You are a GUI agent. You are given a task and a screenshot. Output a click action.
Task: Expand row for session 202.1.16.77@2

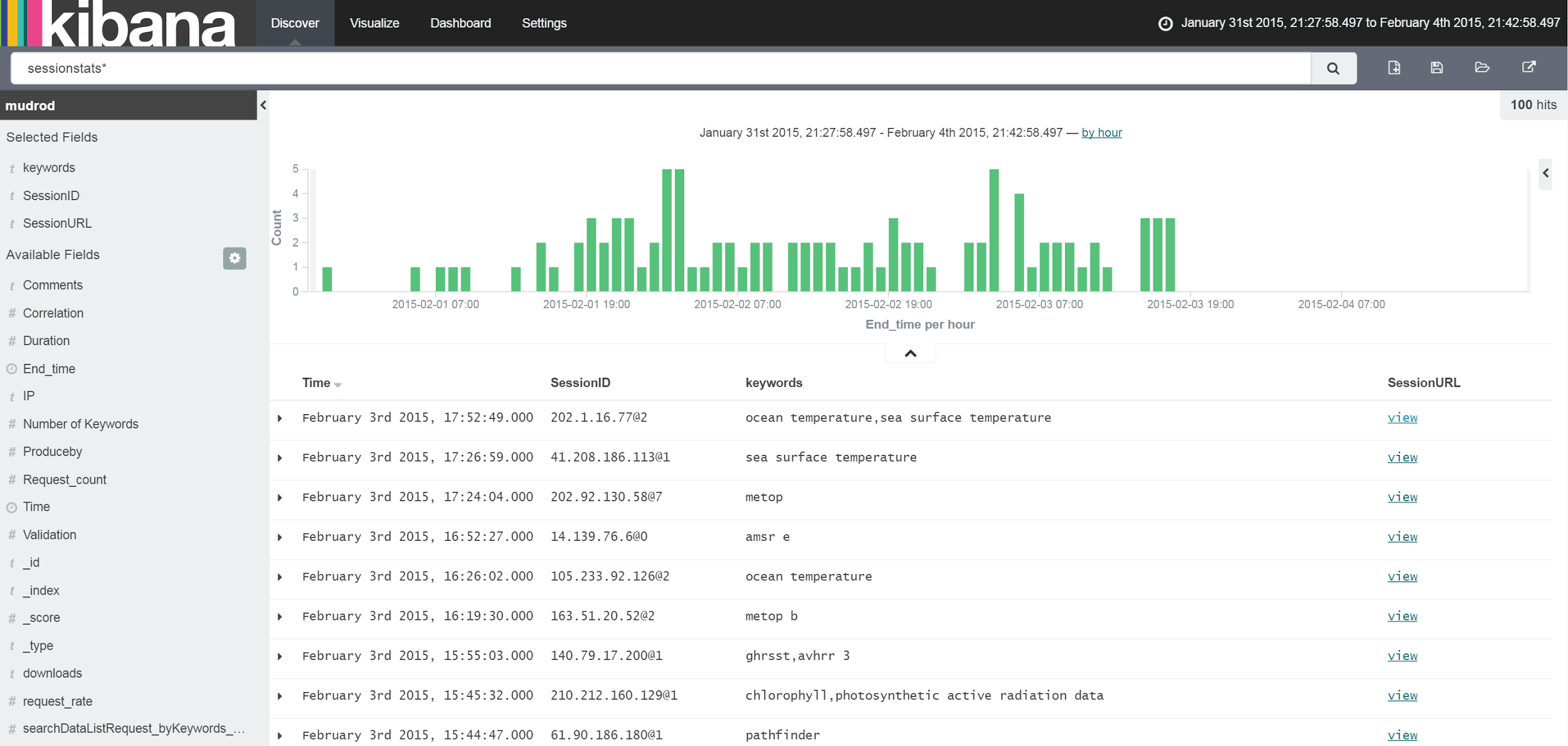(x=280, y=418)
